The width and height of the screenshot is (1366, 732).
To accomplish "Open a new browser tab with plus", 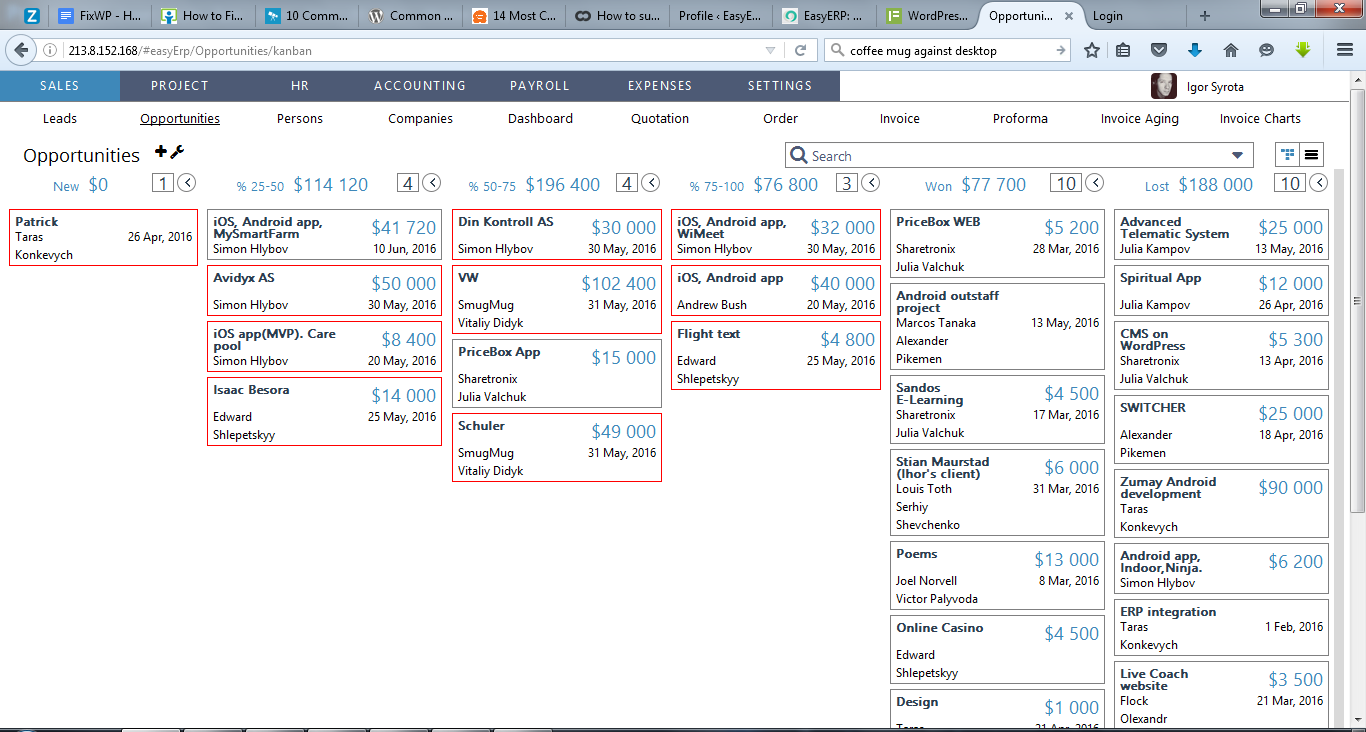I will point(1204,16).
